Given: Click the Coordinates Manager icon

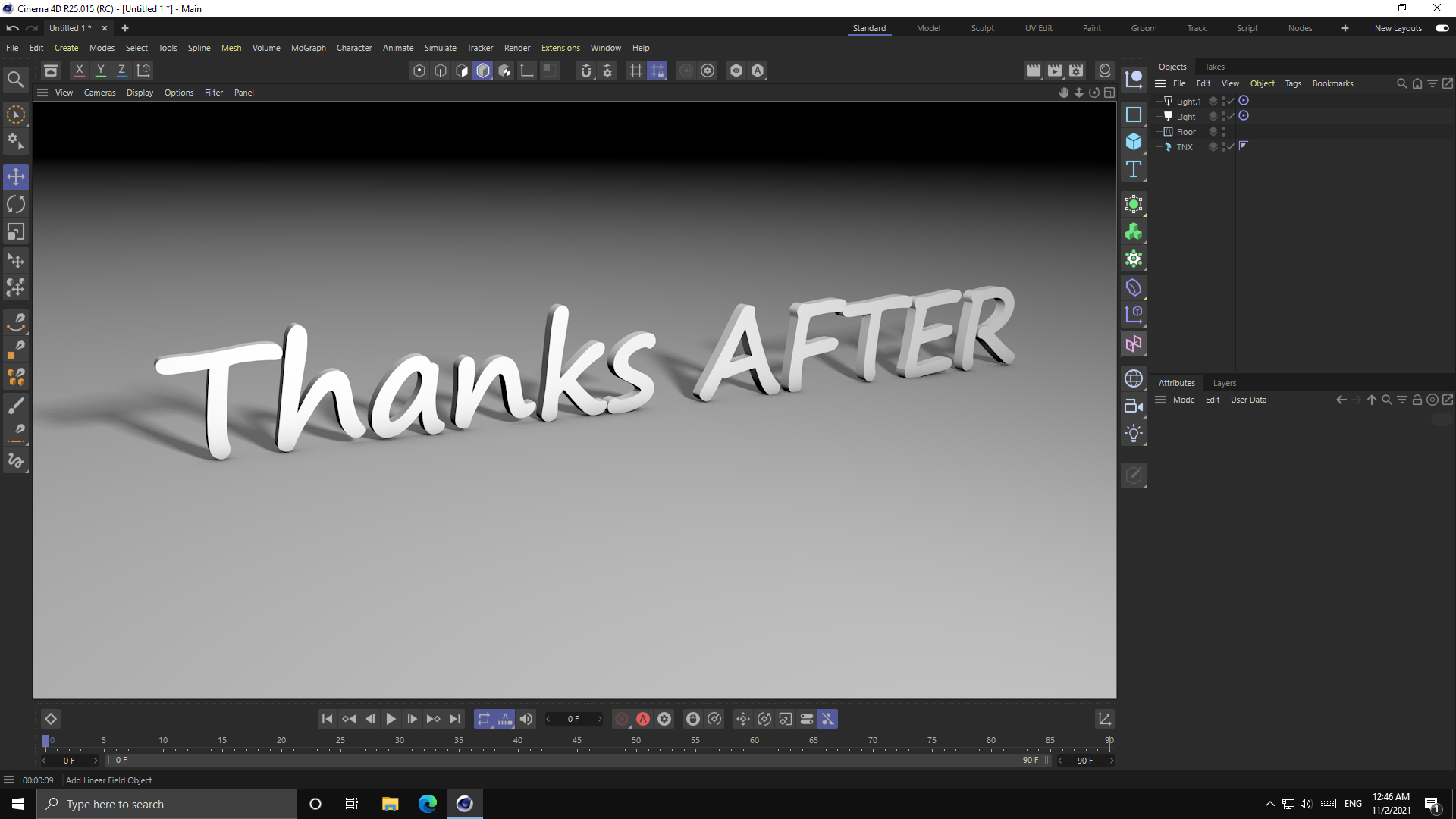Looking at the screenshot, I should click(1135, 316).
